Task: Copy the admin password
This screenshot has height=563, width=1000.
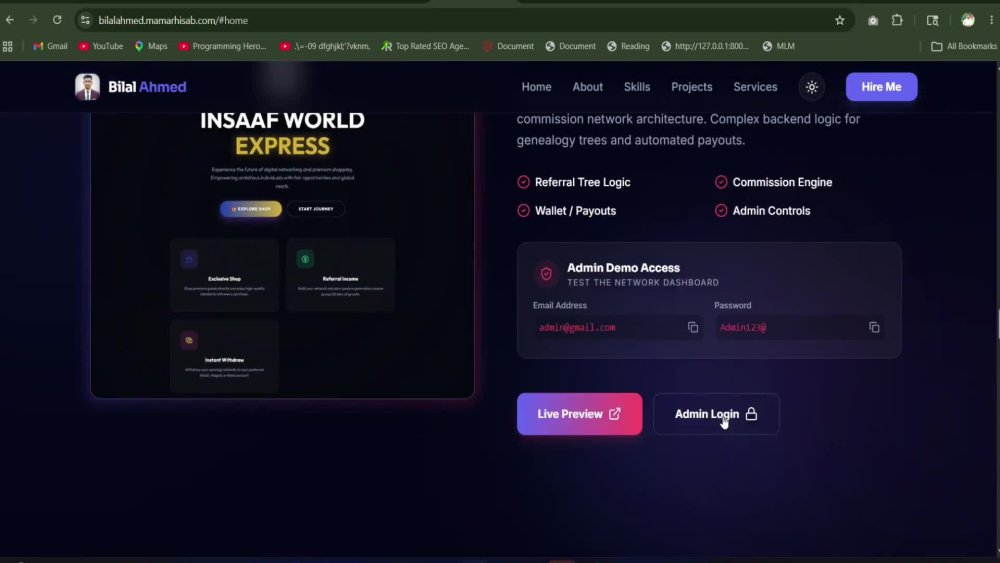Action: click(874, 327)
